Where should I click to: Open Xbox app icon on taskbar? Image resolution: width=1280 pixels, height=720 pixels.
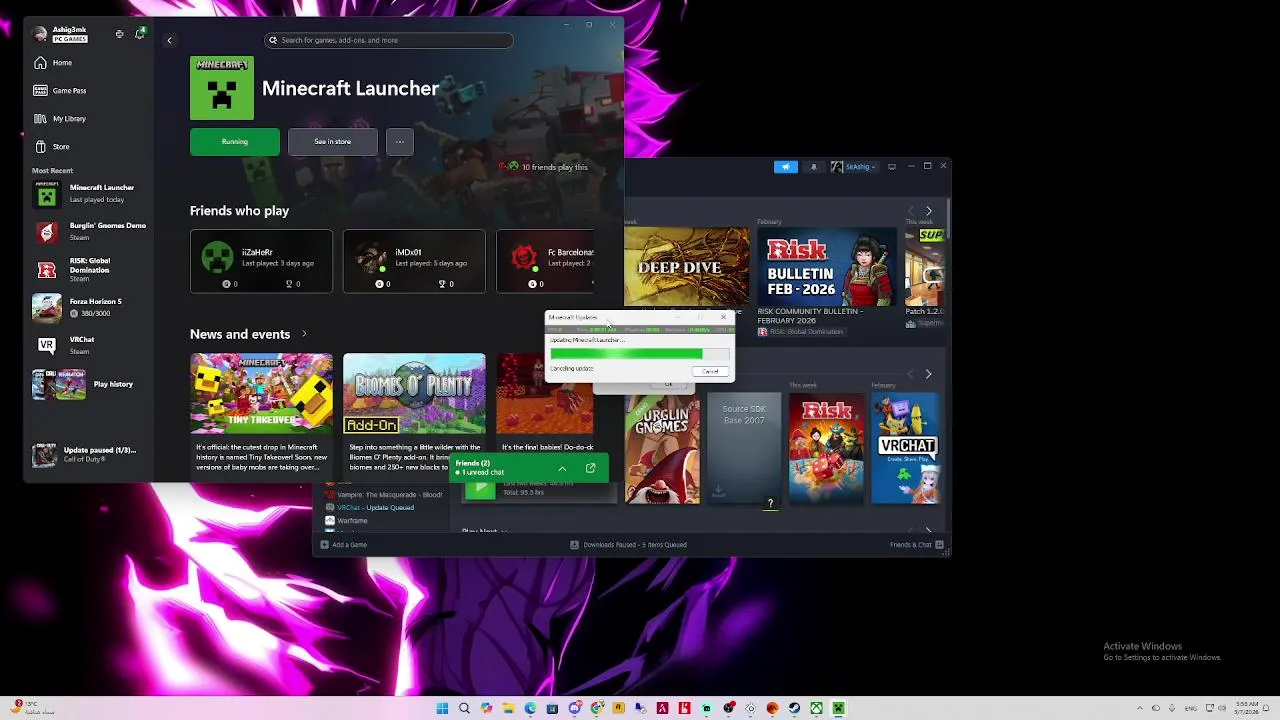(x=816, y=708)
